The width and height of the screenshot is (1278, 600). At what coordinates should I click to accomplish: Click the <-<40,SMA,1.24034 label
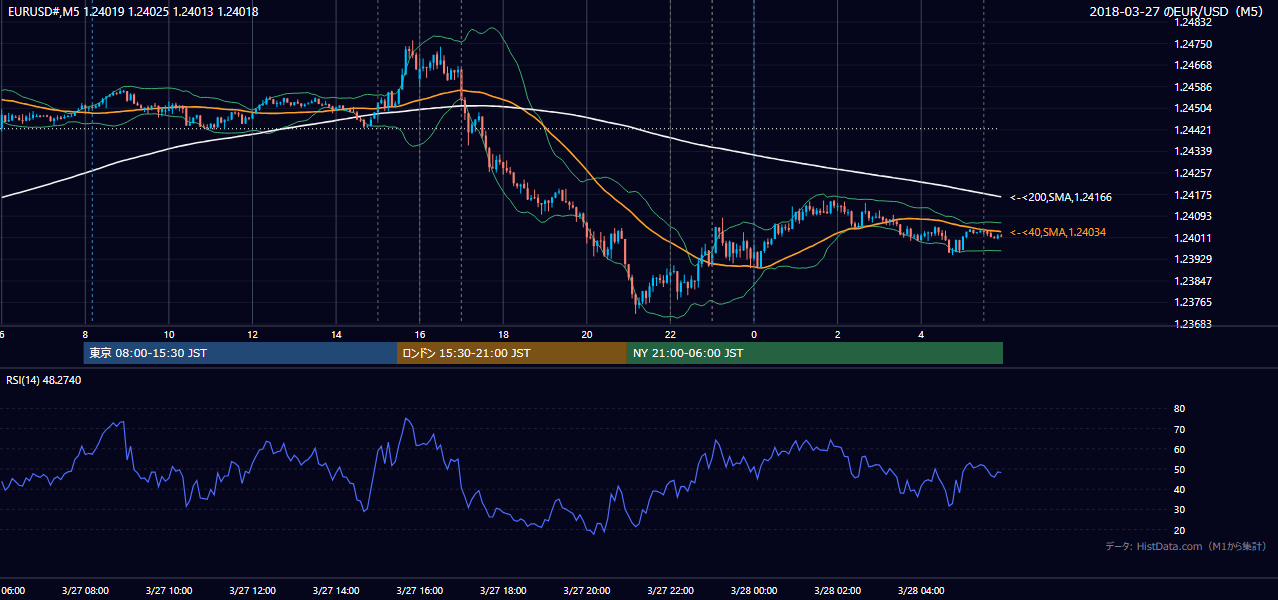coord(1058,232)
